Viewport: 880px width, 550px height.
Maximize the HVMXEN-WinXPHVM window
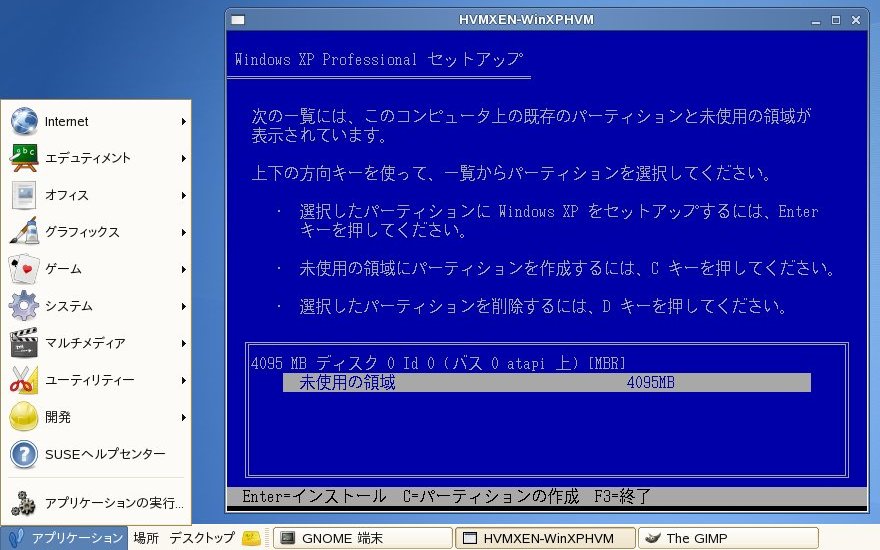point(836,20)
